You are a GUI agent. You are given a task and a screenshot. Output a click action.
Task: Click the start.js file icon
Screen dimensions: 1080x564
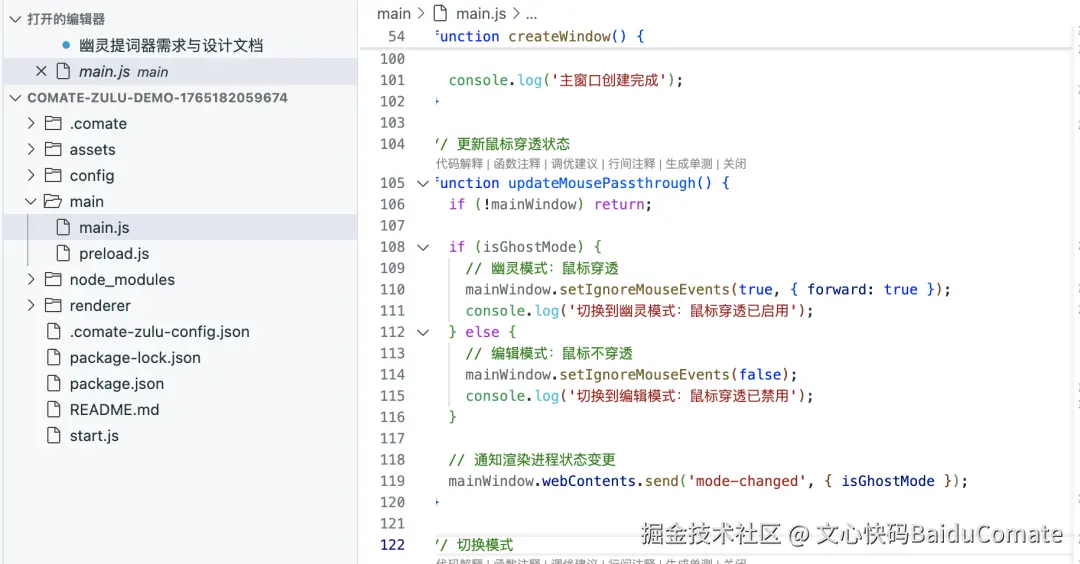coord(53,436)
